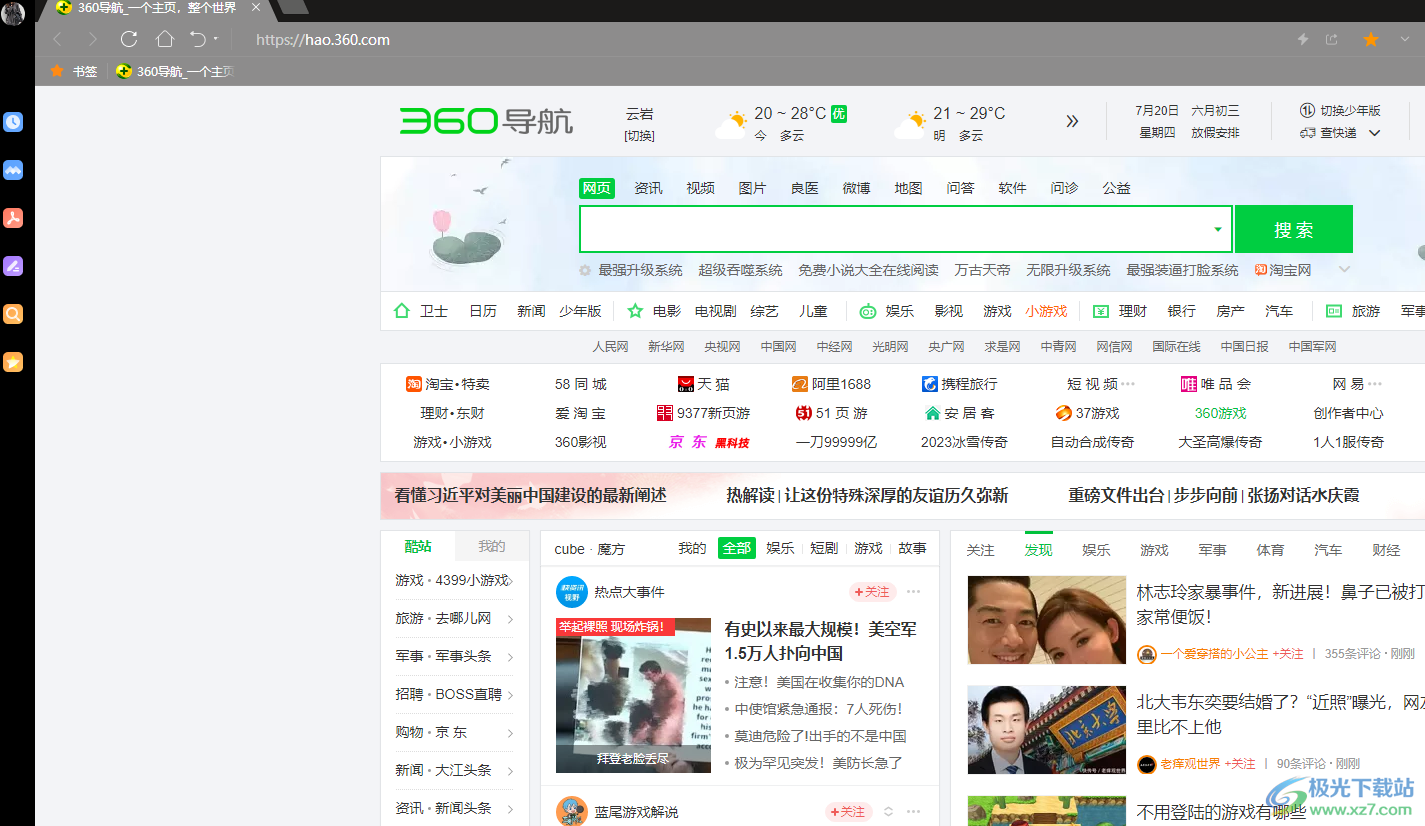The width and height of the screenshot is (1425, 826).
Task: Open the 人民网 link
Action: click(x=610, y=347)
